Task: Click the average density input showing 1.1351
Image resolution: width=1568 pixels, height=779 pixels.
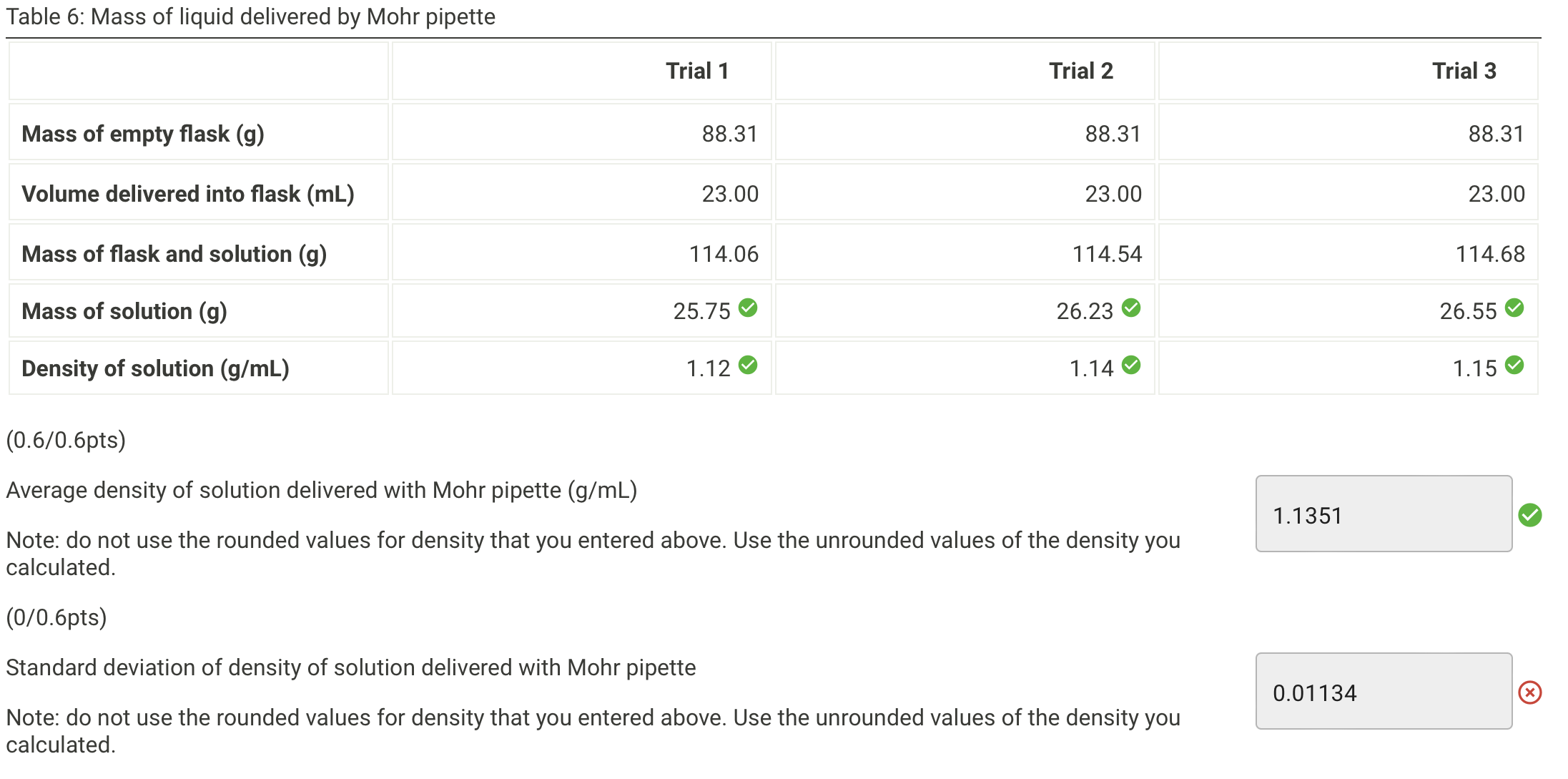Action: [x=1382, y=514]
